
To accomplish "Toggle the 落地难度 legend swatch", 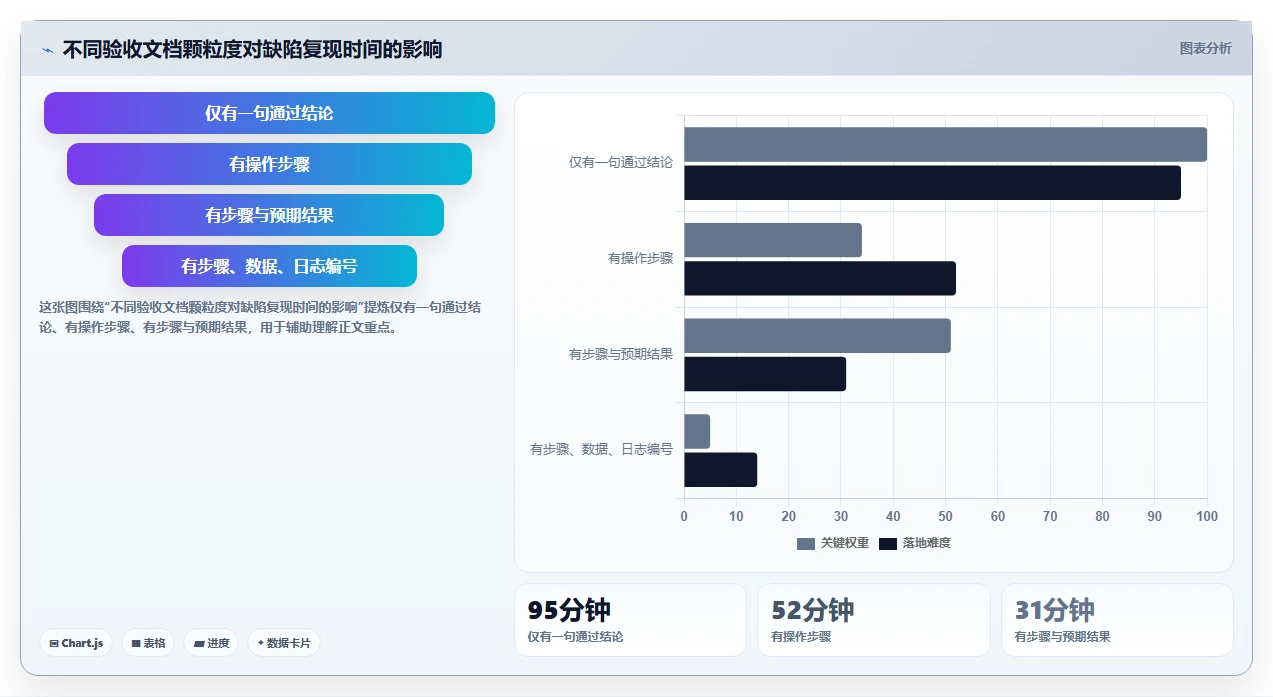I will click(888, 543).
